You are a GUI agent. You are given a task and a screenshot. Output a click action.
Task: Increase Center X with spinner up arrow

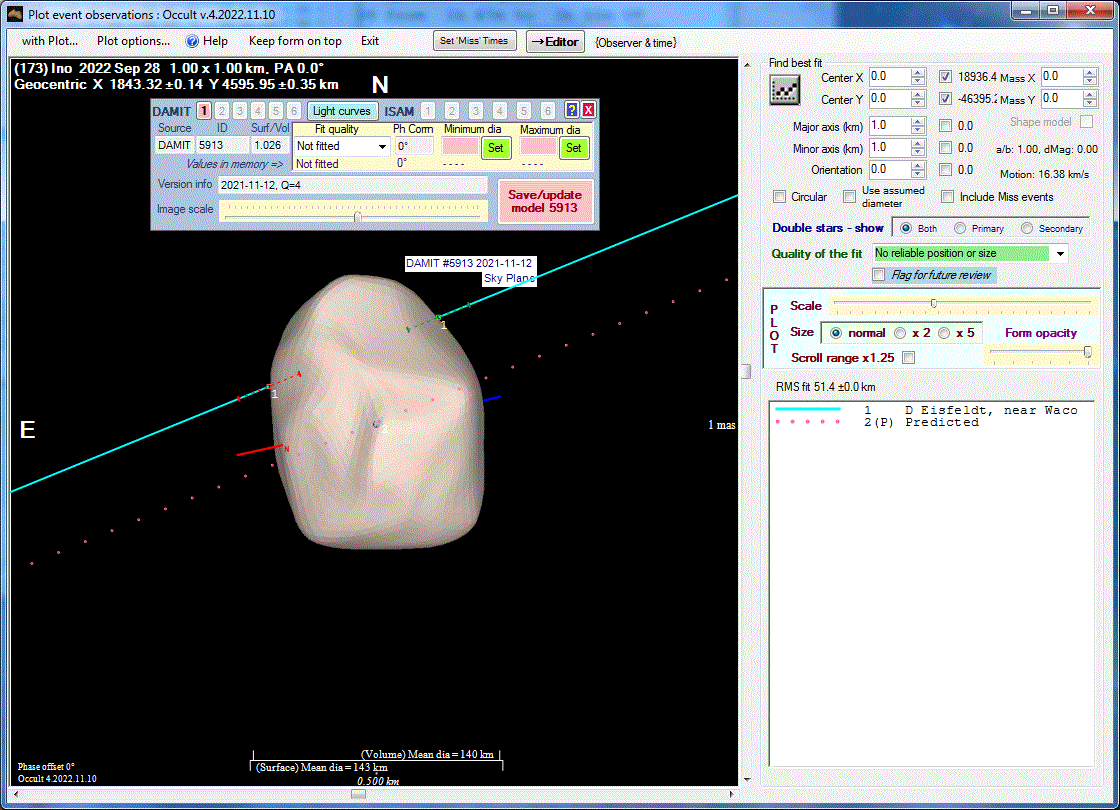click(x=918, y=73)
